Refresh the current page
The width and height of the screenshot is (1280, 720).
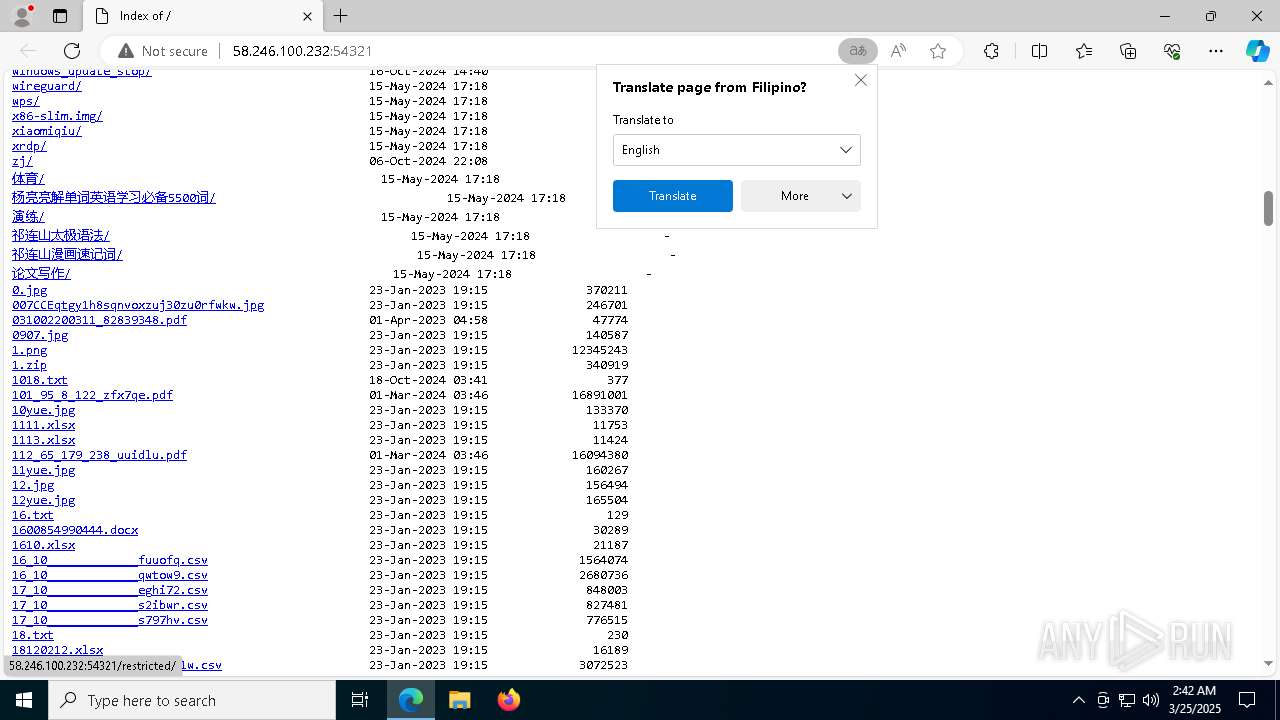coord(72,51)
